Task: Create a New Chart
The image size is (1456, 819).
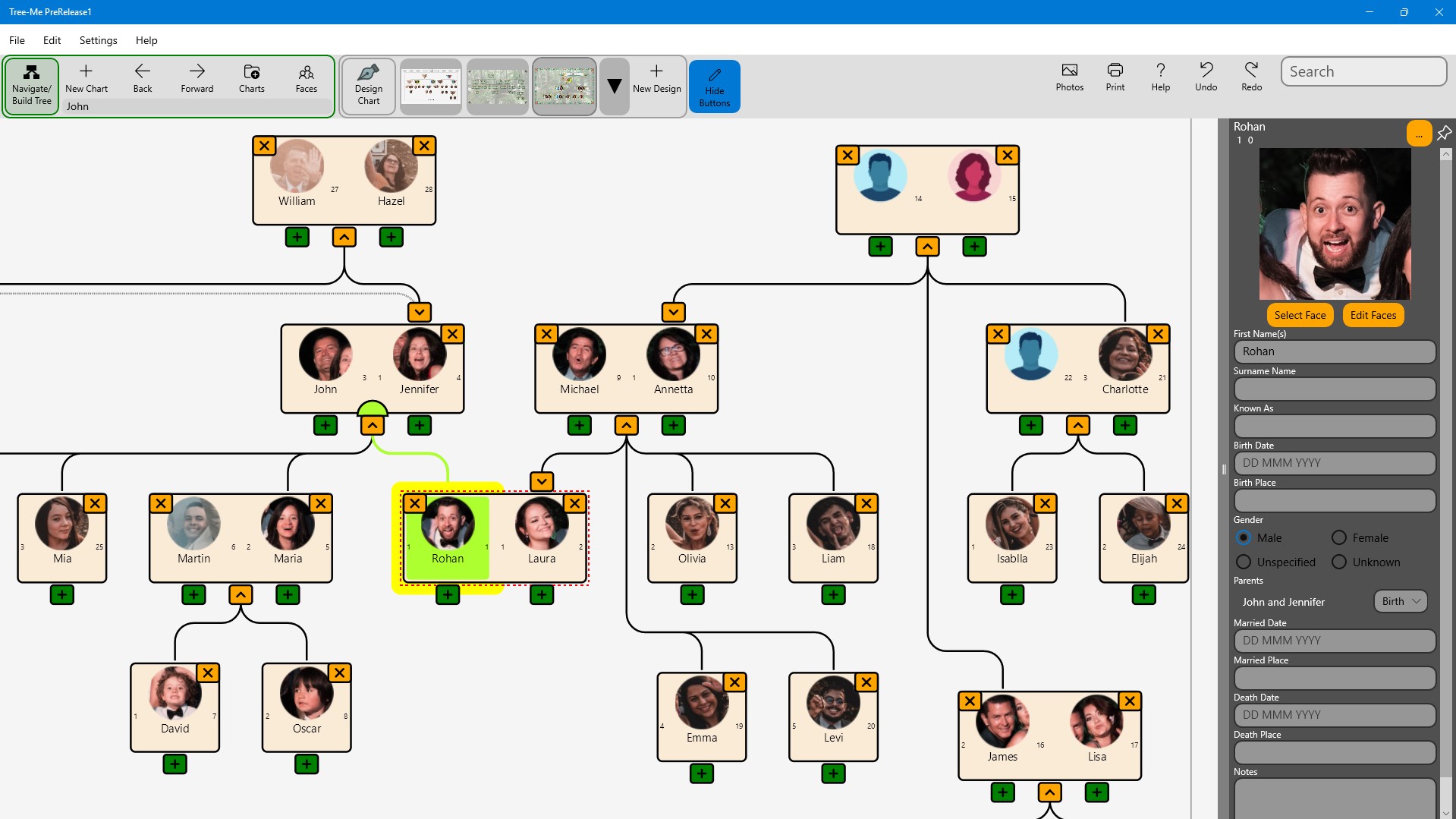Action: 86,77
